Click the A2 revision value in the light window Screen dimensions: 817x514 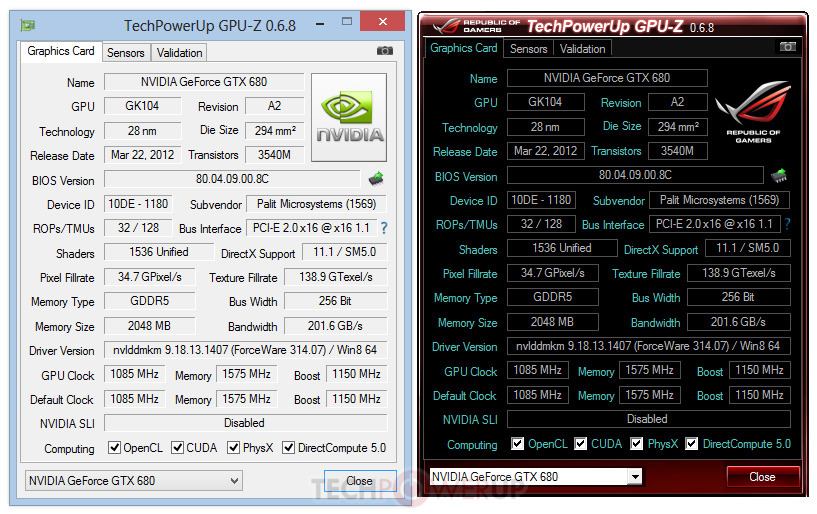[275, 106]
